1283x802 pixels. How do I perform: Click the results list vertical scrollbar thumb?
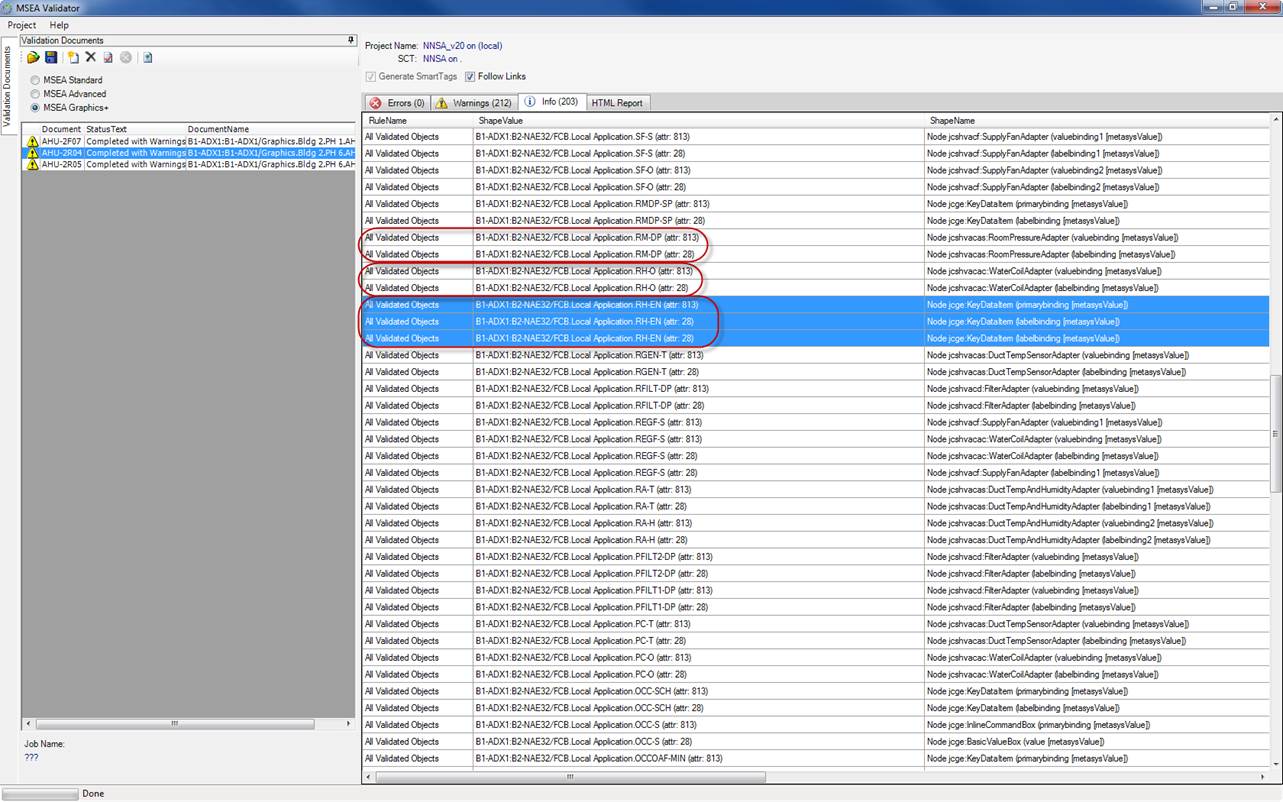pyautogui.click(x=1275, y=433)
